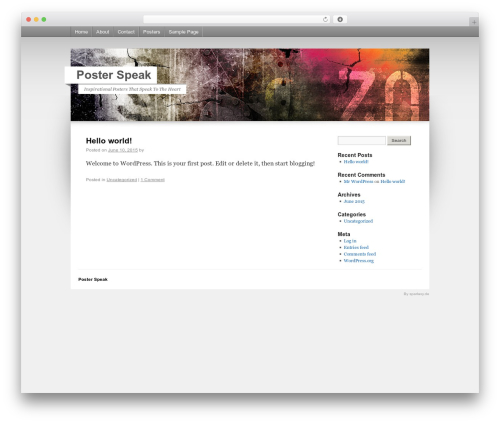Viewport: 500px width, 423px height.
Task: Open the Entries feed link
Action: click(x=356, y=247)
